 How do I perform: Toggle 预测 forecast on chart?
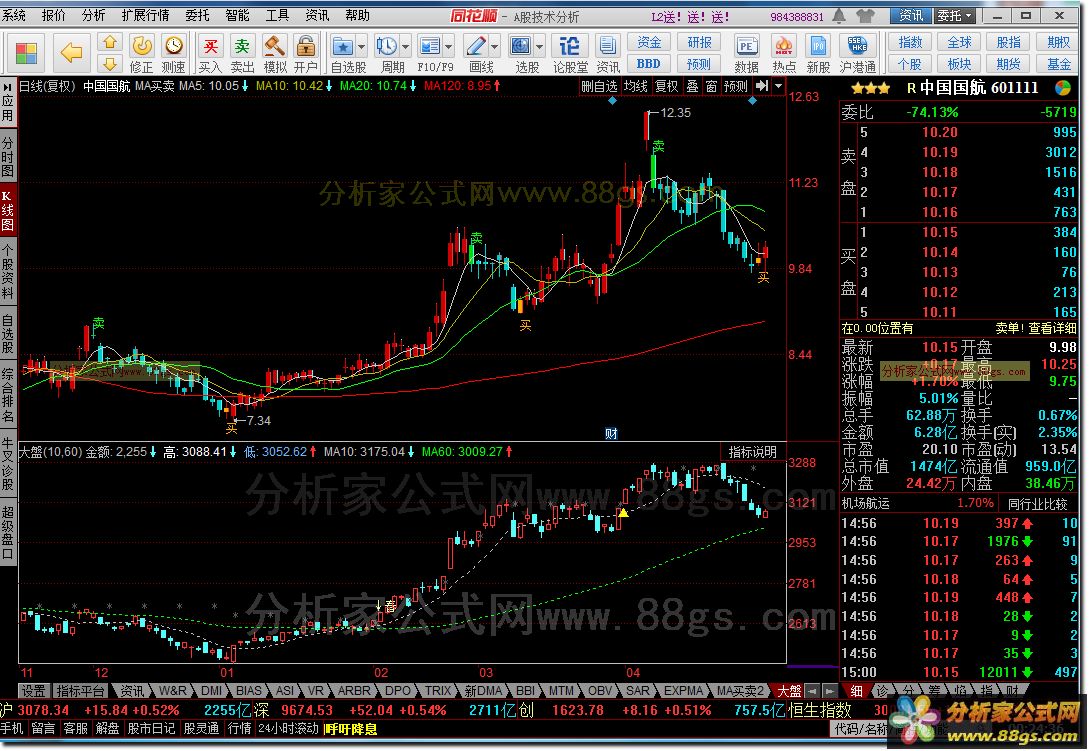(735, 86)
